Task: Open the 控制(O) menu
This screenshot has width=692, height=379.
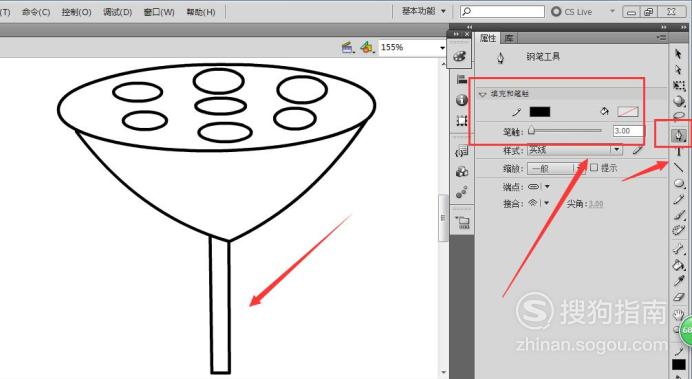Action: coord(76,12)
